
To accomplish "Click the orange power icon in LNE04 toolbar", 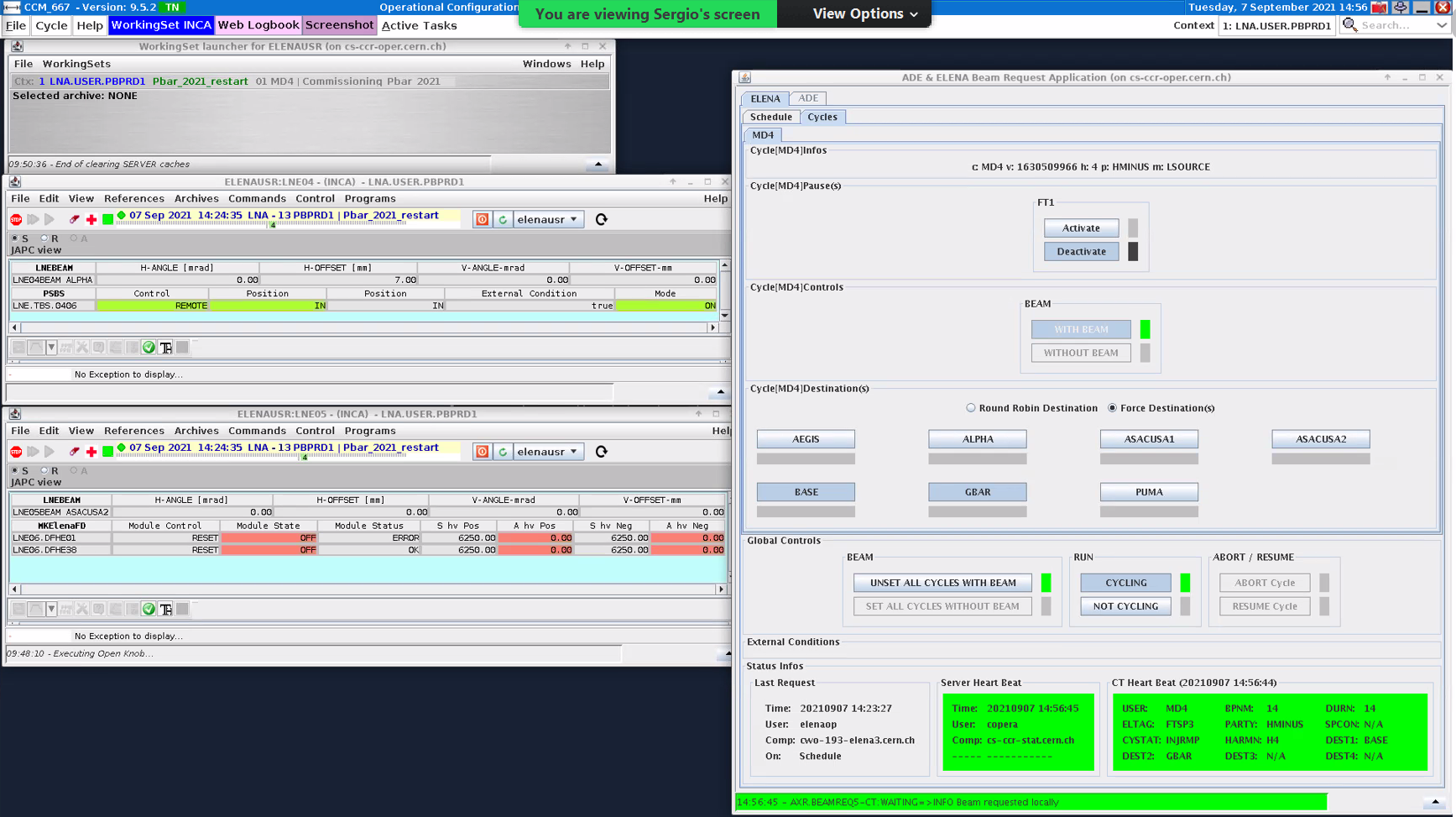I will 482,220.
